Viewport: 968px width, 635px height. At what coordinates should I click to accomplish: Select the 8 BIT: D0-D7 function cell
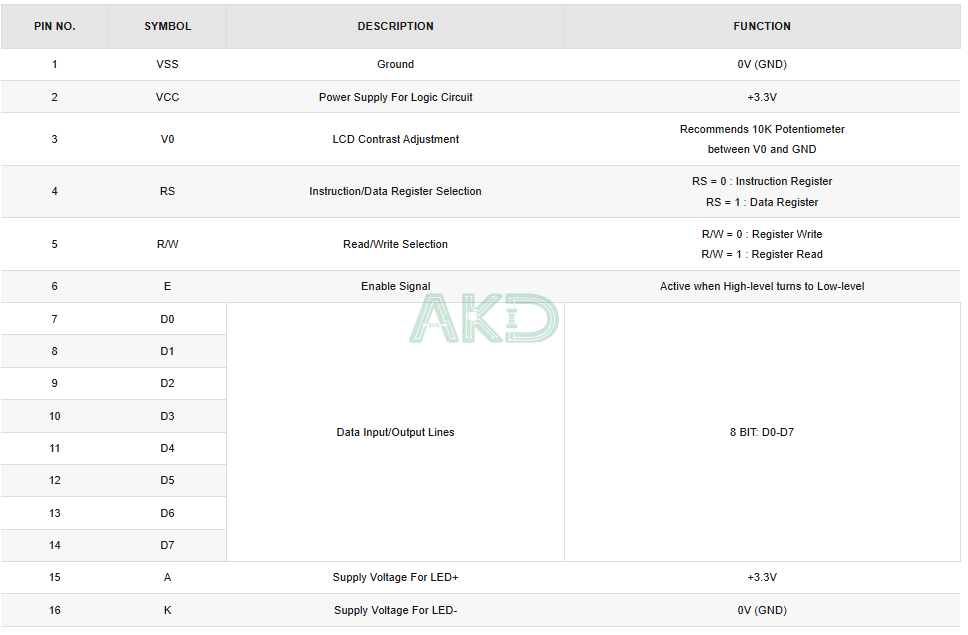point(762,432)
